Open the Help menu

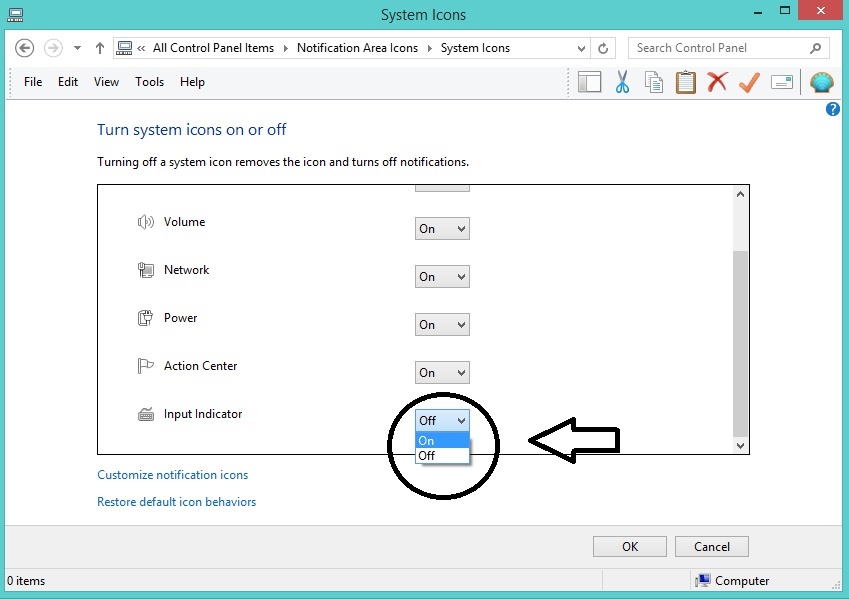[x=192, y=82]
